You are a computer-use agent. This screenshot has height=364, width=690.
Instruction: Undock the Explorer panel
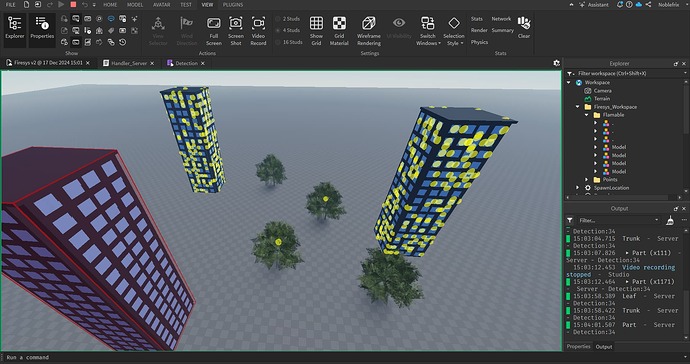tap(676, 64)
